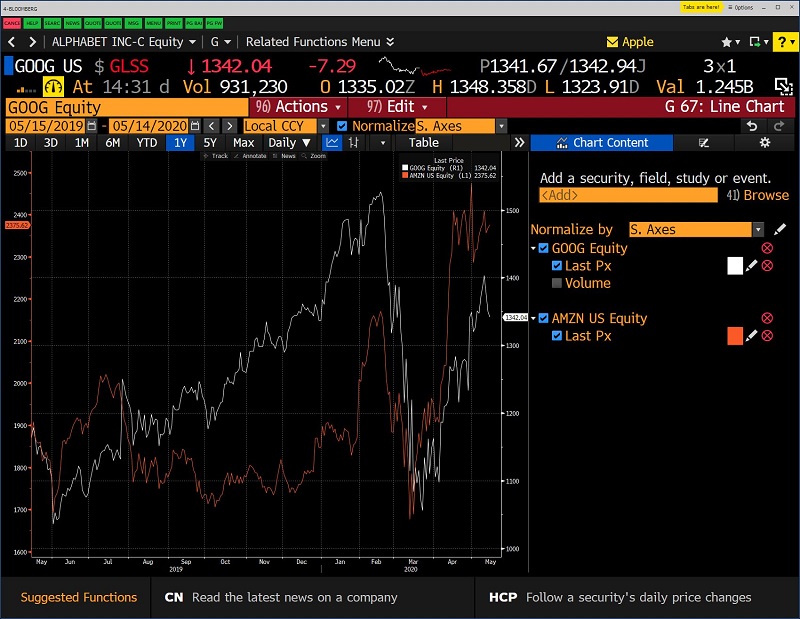
Task: Switch to the Table view button
Action: (423, 143)
